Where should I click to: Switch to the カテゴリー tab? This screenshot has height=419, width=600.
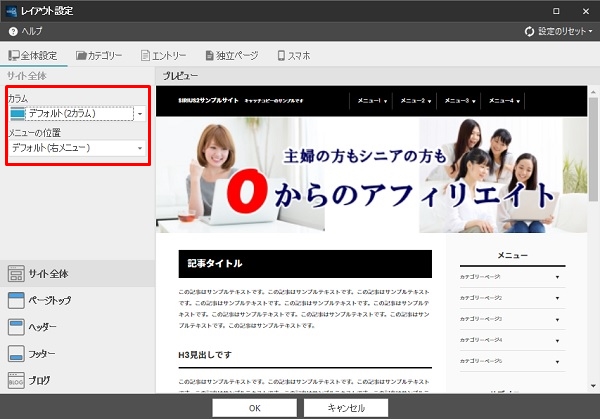click(99, 55)
